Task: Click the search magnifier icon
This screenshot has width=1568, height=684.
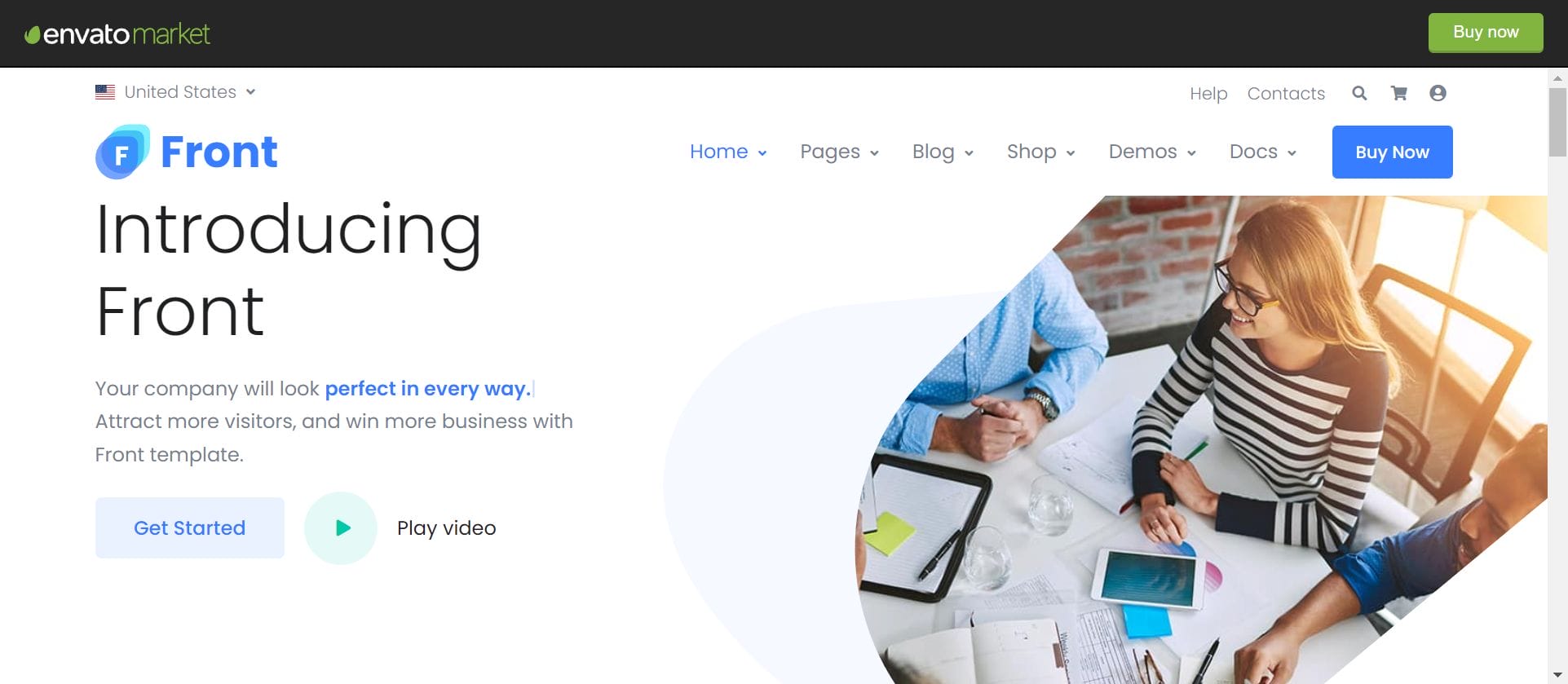Action: pyautogui.click(x=1359, y=93)
